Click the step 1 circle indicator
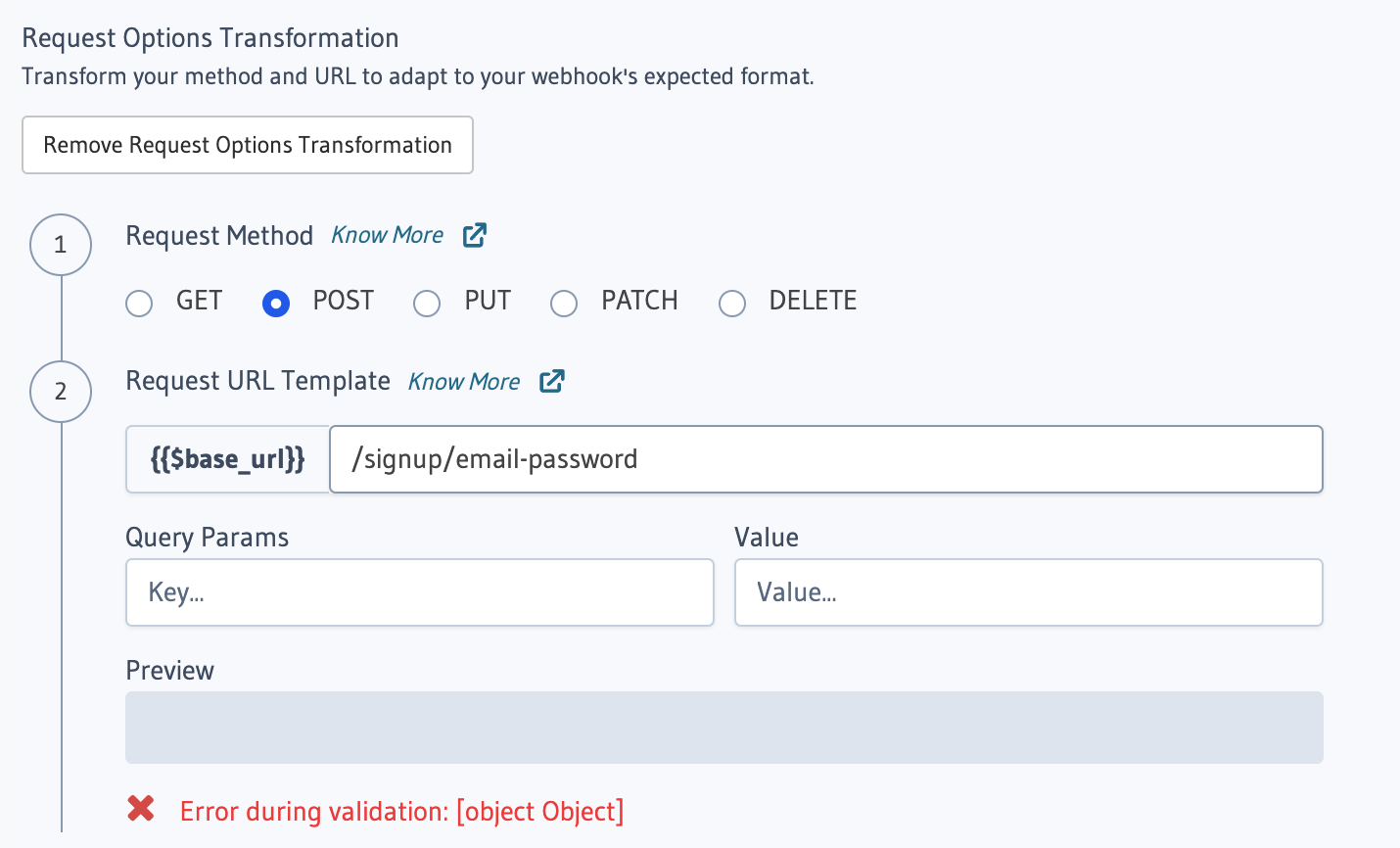Viewport: 1400px width, 848px height. coord(61,245)
